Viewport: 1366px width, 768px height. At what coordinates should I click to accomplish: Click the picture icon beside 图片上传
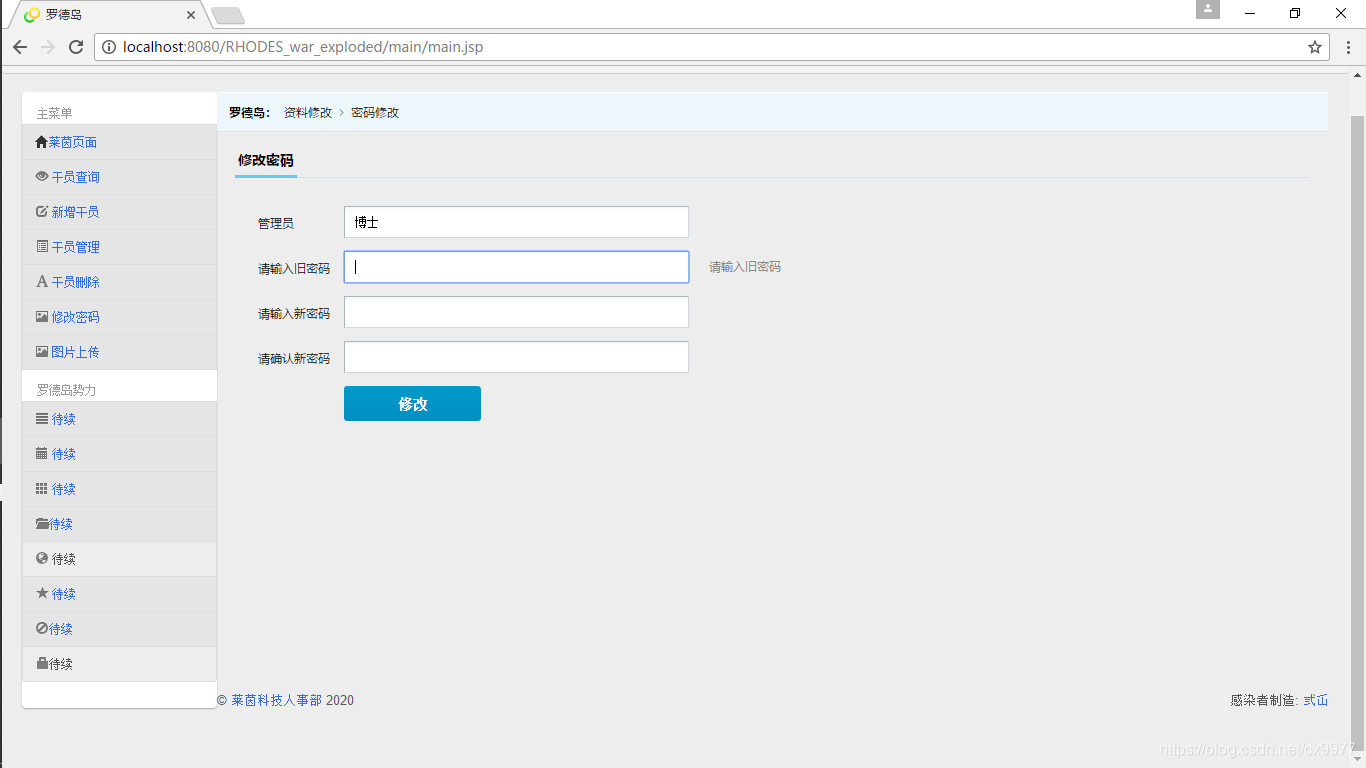[42, 352]
